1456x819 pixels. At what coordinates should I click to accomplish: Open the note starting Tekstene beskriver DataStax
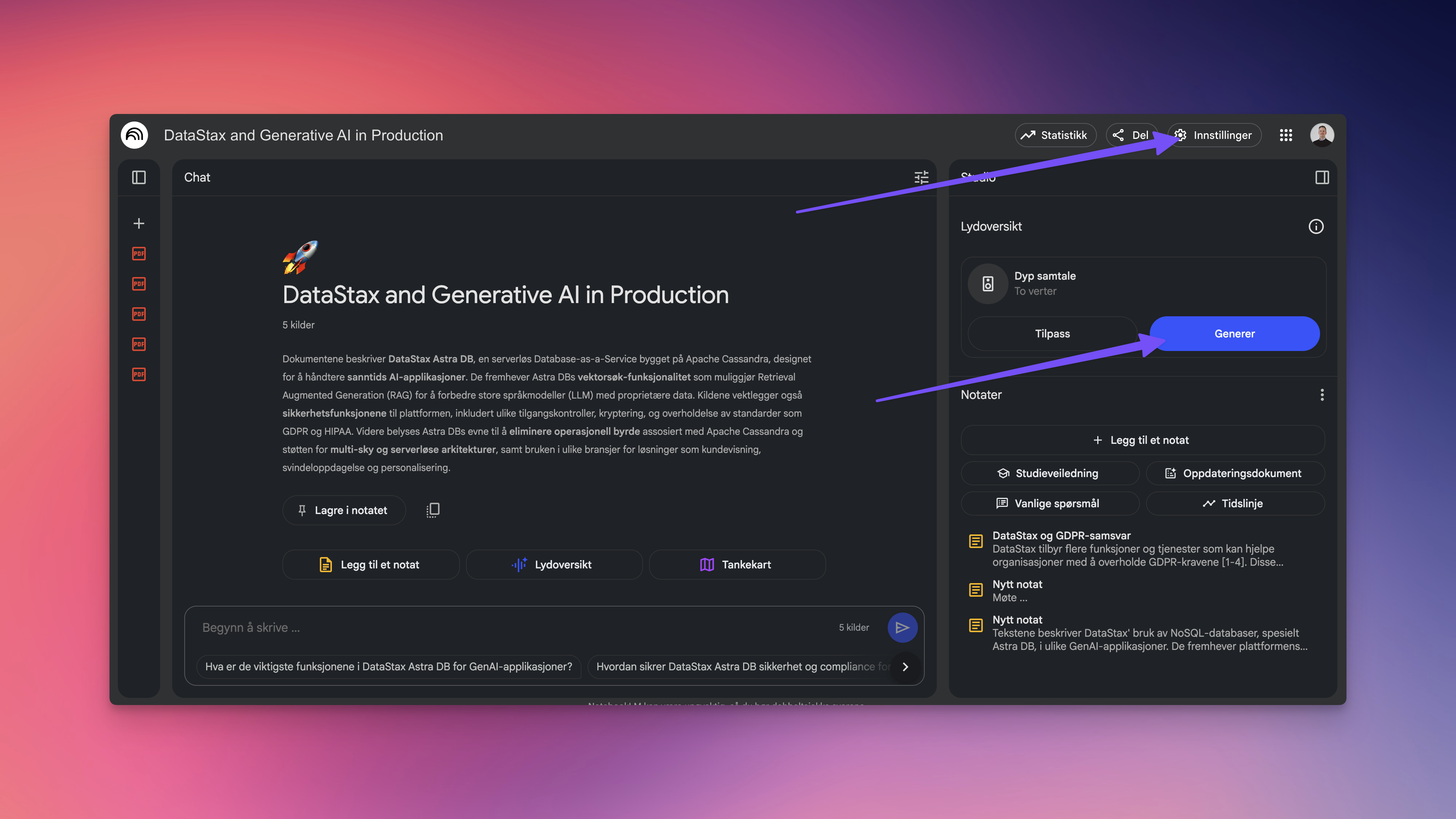tap(1142, 633)
